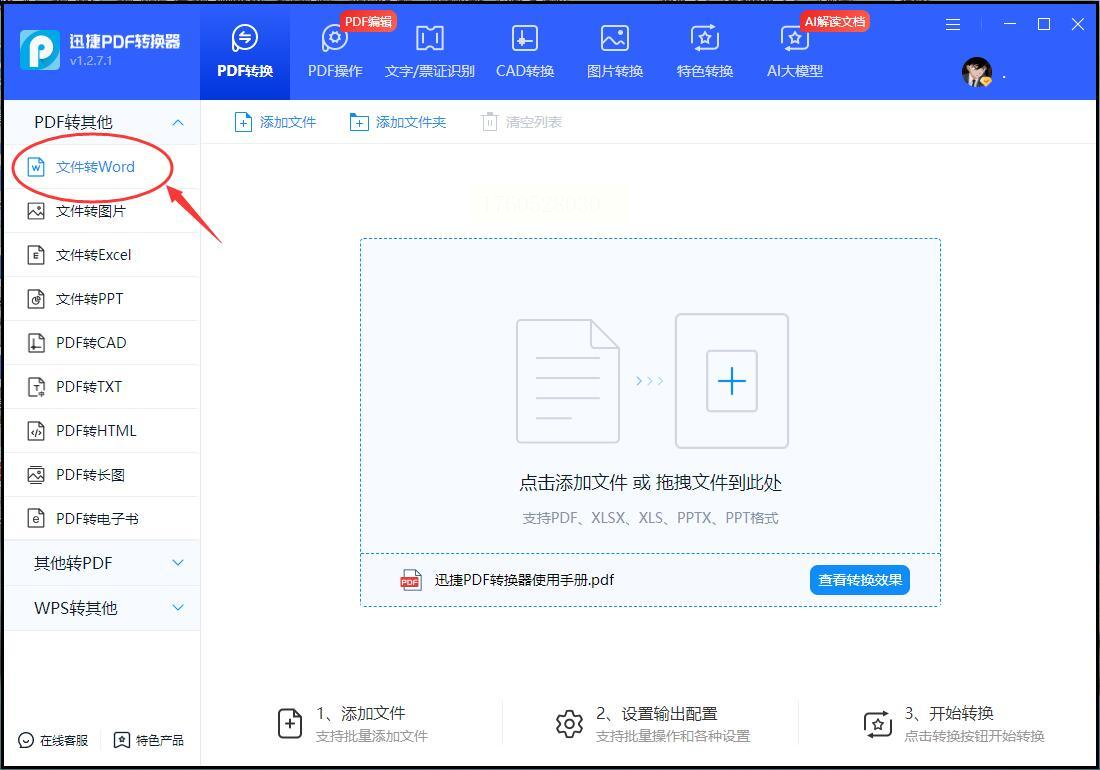Maximize the converter window
1100x770 pixels.
click(x=1044, y=24)
